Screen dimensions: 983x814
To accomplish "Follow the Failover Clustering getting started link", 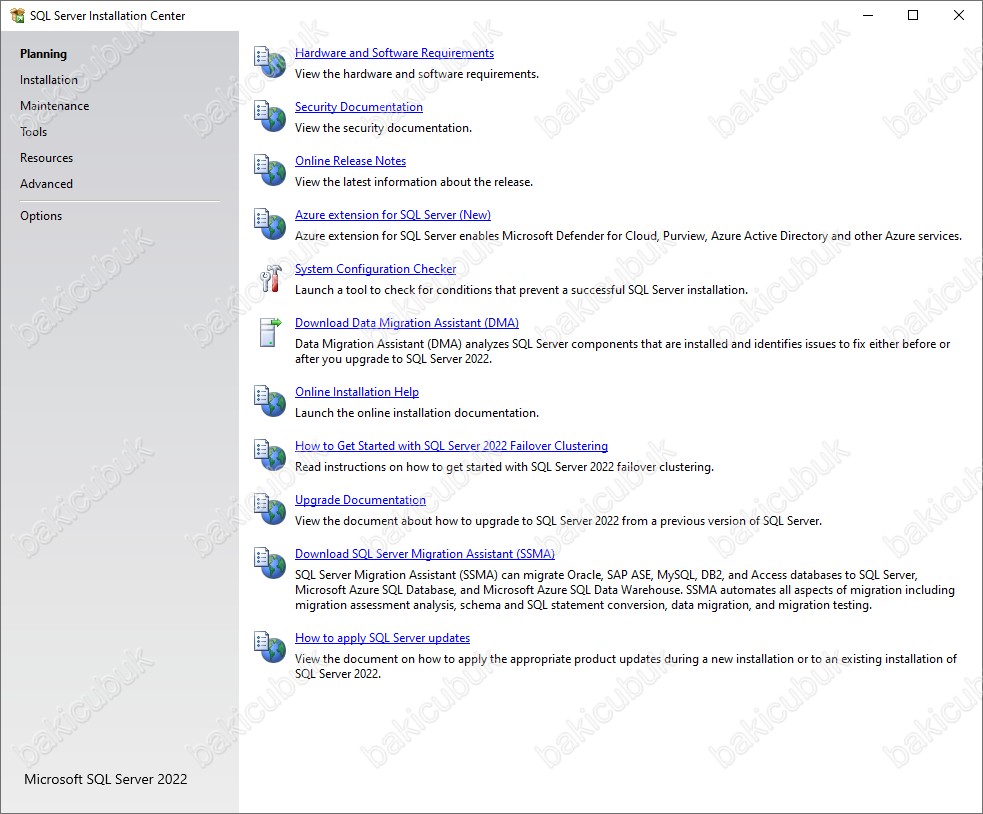I will pos(451,446).
